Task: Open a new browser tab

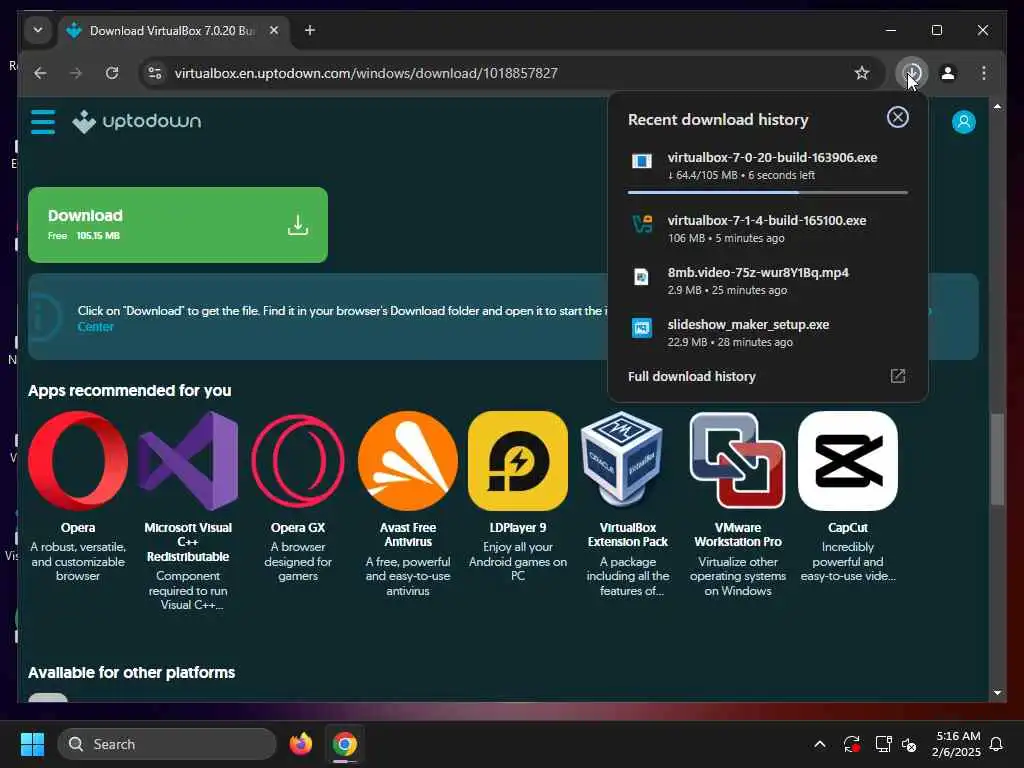Action: (x=310, y=30)
